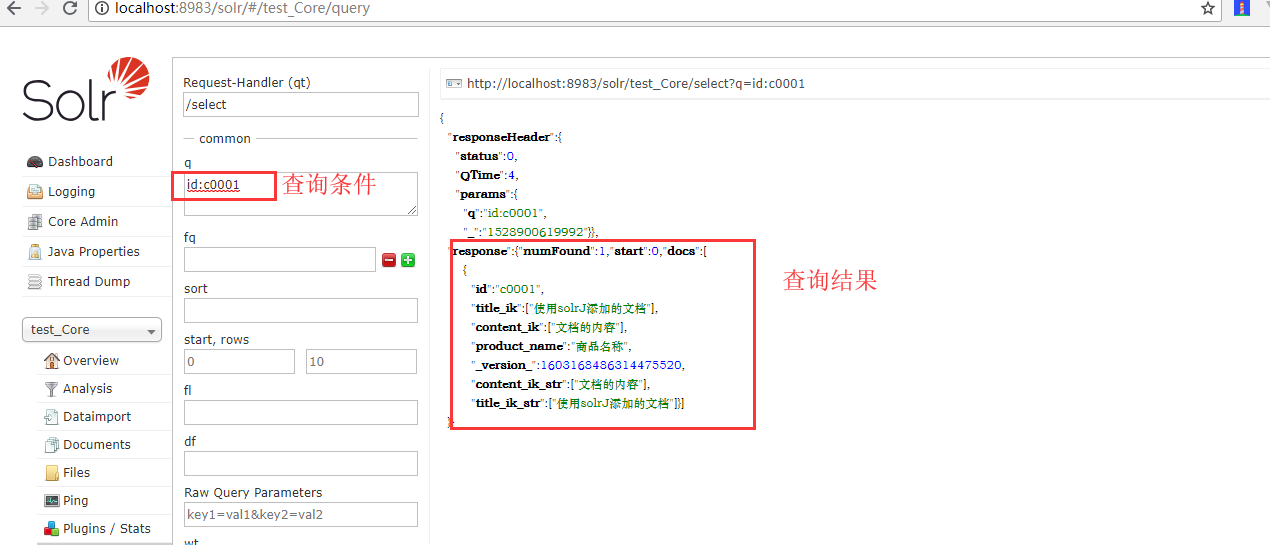The width and height of the screenshot is (1270, 545).
Task: Open the Thread Dump menu item
Action: click(x=89, y=282)
